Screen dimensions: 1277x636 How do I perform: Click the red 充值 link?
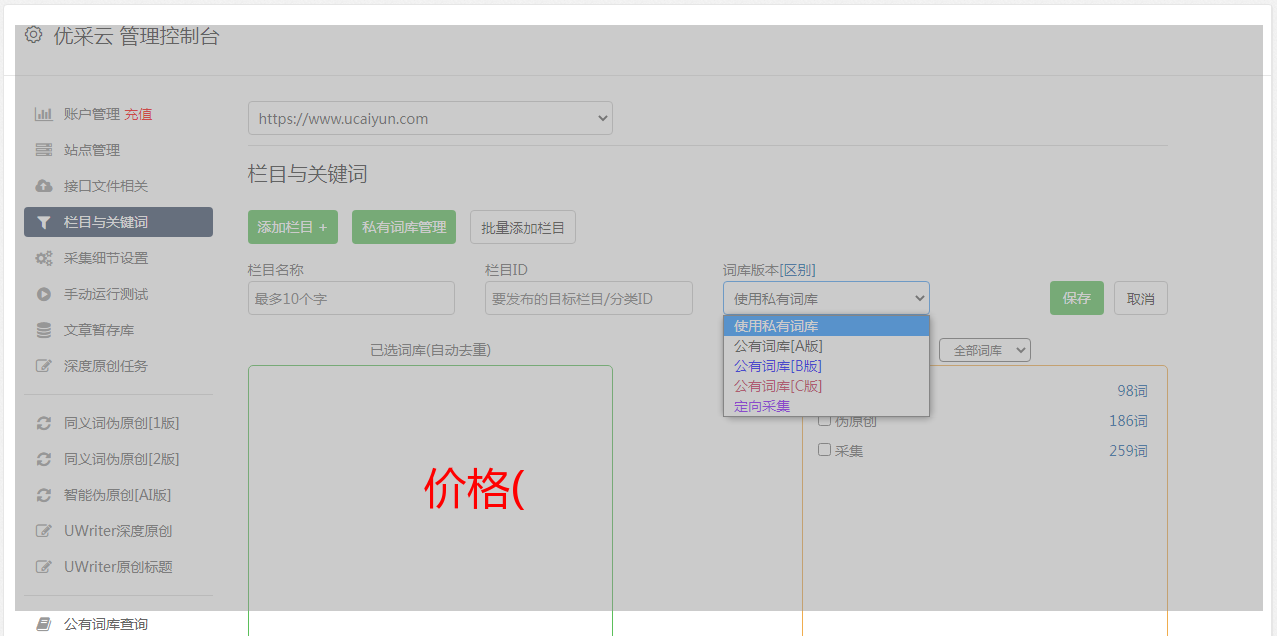pyautogui.click(x=138, y=114)
